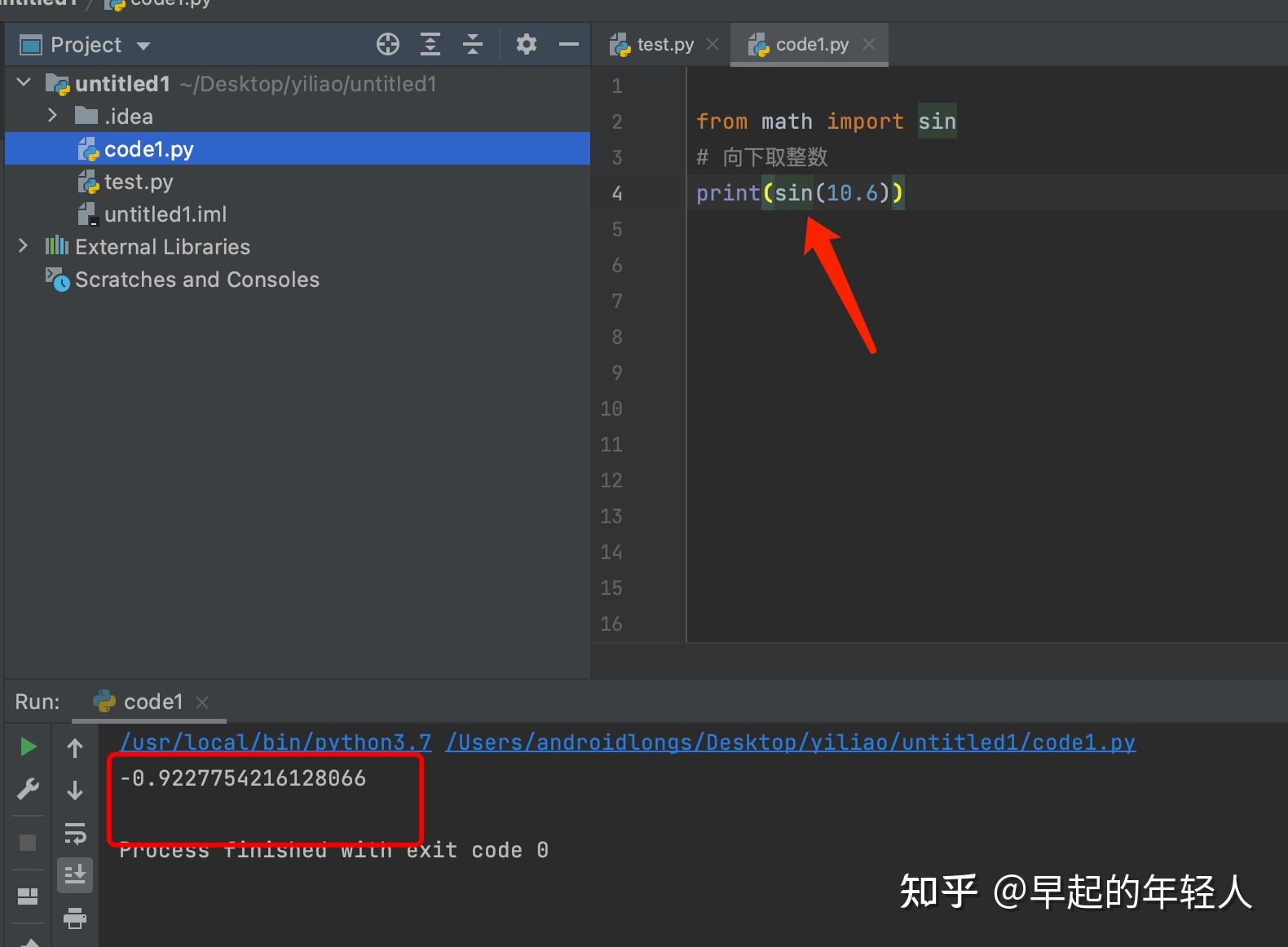Close the code1.py editor tab

tap(869, 44)
